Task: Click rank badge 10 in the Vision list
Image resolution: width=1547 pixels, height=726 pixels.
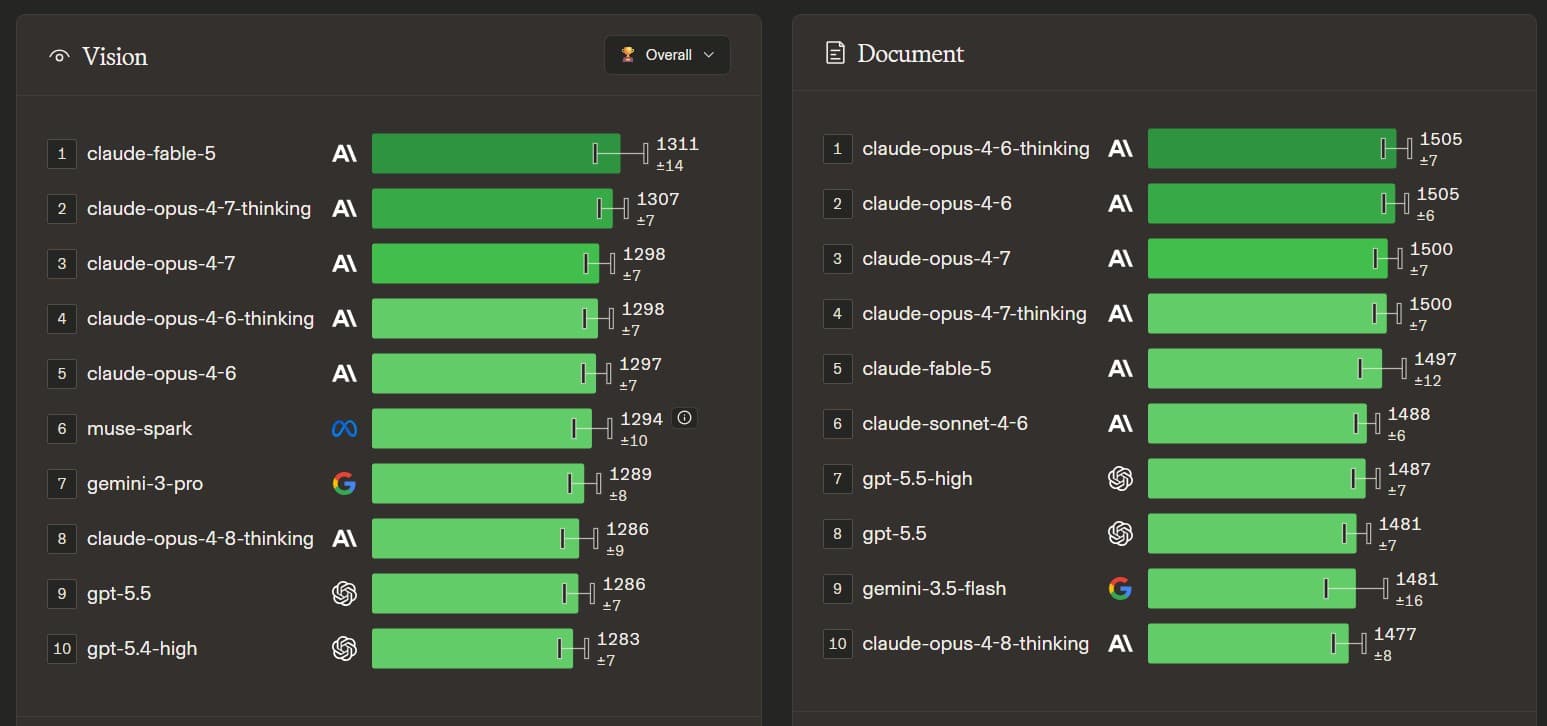Action: tap(62, 649)
